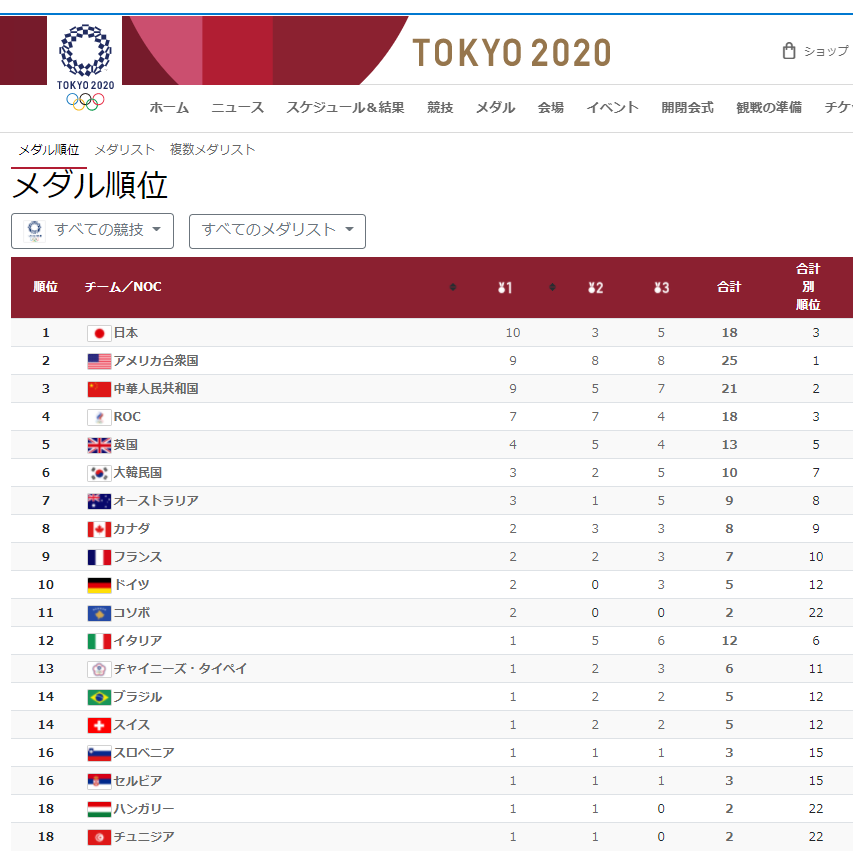Sort by gold medal column icon
This screenshot has width=853, height=851.
click(x=505, y=287)
